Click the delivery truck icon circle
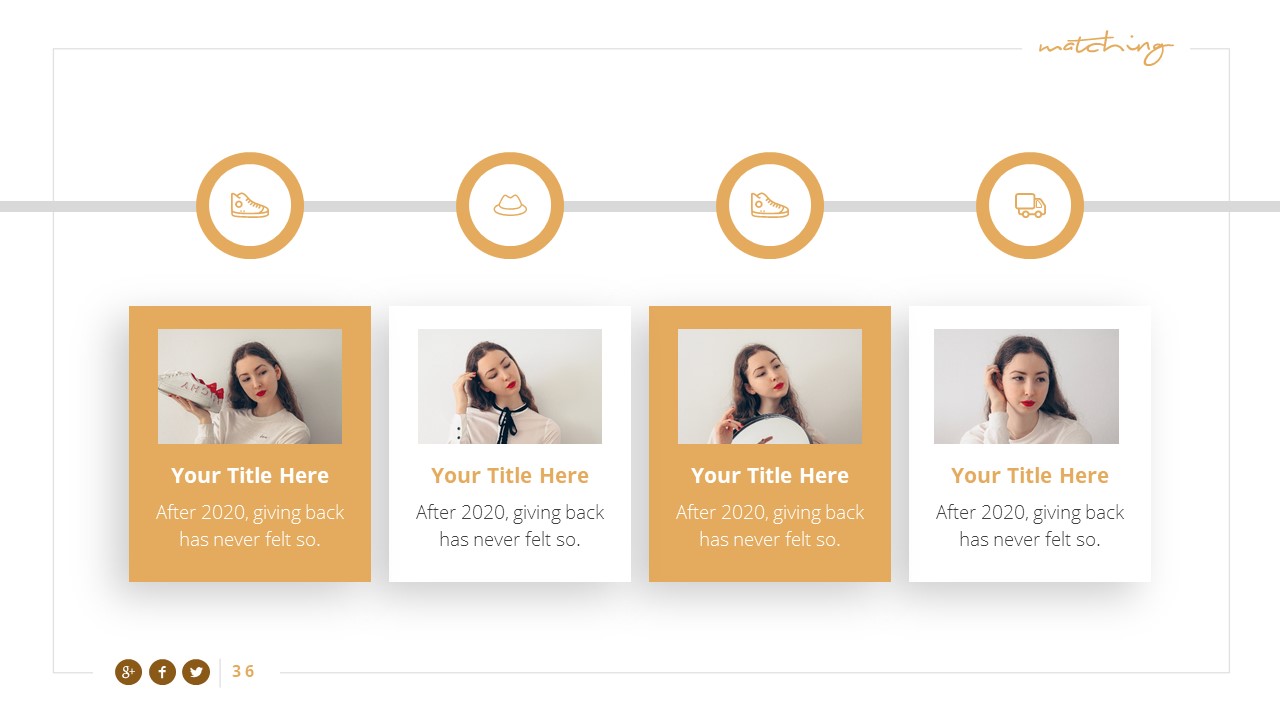The width and height of the screenshot is (1280, 720). (1030, 205)
